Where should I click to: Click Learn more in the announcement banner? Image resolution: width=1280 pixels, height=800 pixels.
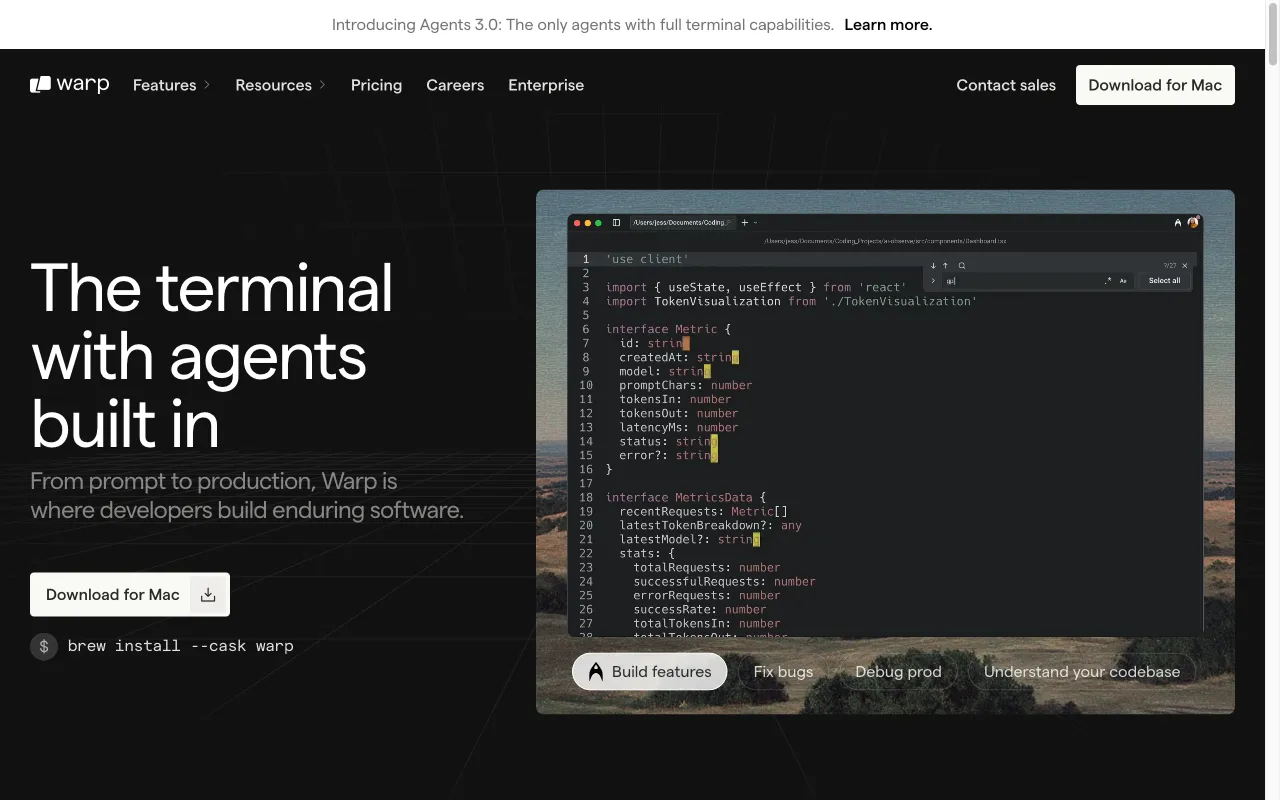coord(888,25)
